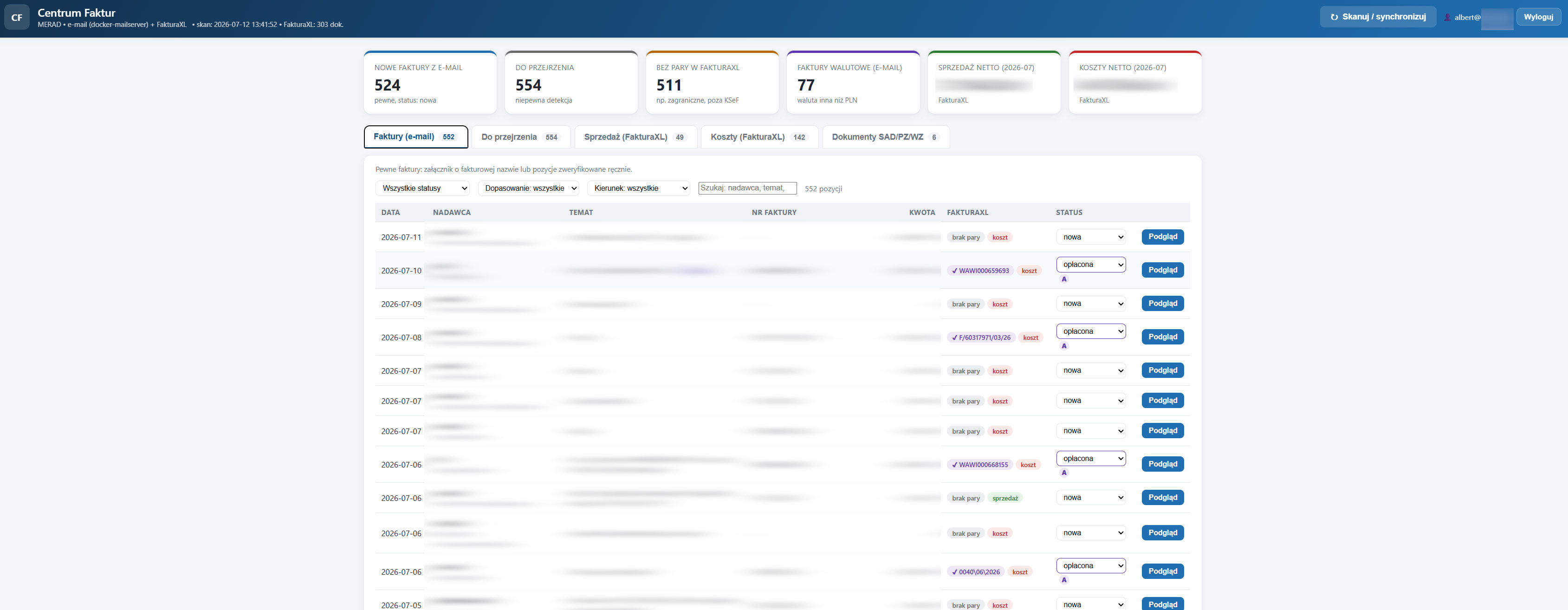
Task: Open opłacona status dropdown in 2026-07-10 row
Action: (1091, 265)
